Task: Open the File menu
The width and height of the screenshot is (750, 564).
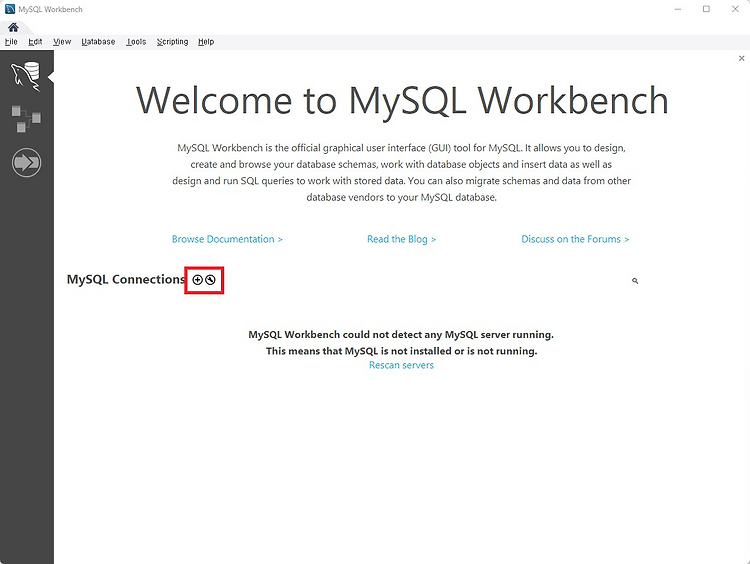Action: (11, 42)
